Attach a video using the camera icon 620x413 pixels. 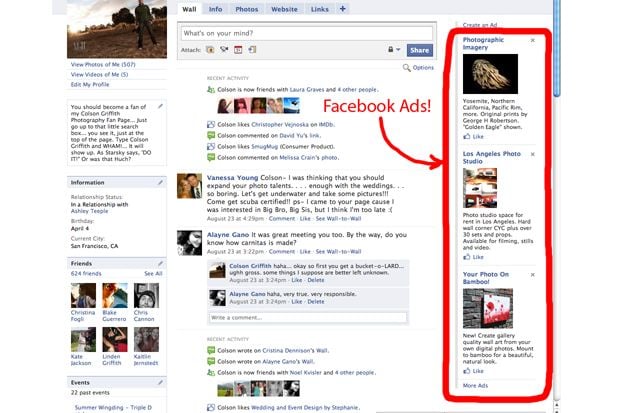click(224, 49)
